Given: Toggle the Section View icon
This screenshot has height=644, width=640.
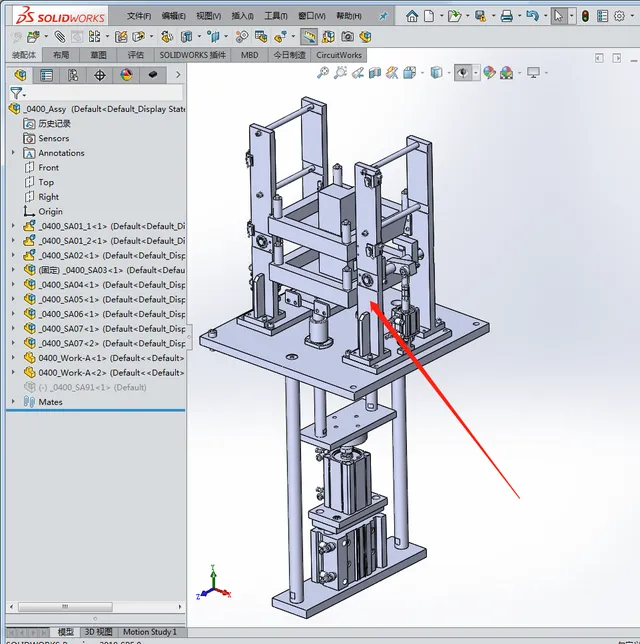Looking at the screenshot, I should (375, 73).
